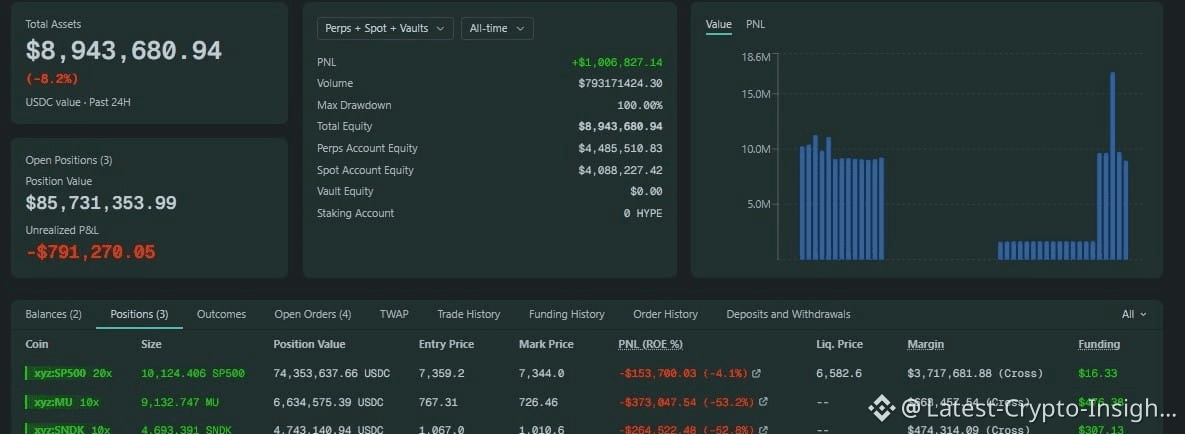Open Perps + Spot + Vaults dropdown
This screenshot has height=434, width=1185.
pos(385,28)
